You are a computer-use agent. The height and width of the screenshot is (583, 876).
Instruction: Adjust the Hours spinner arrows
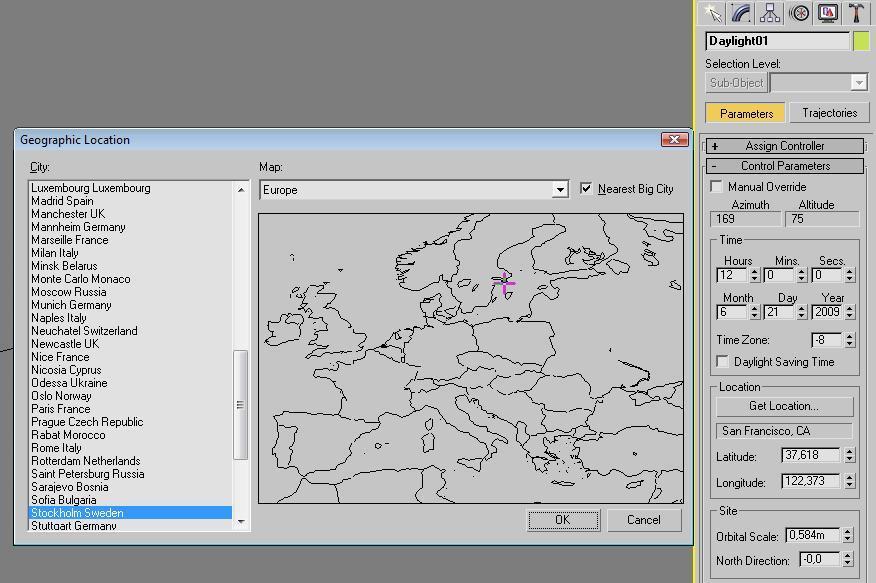(x=754, y=275)
